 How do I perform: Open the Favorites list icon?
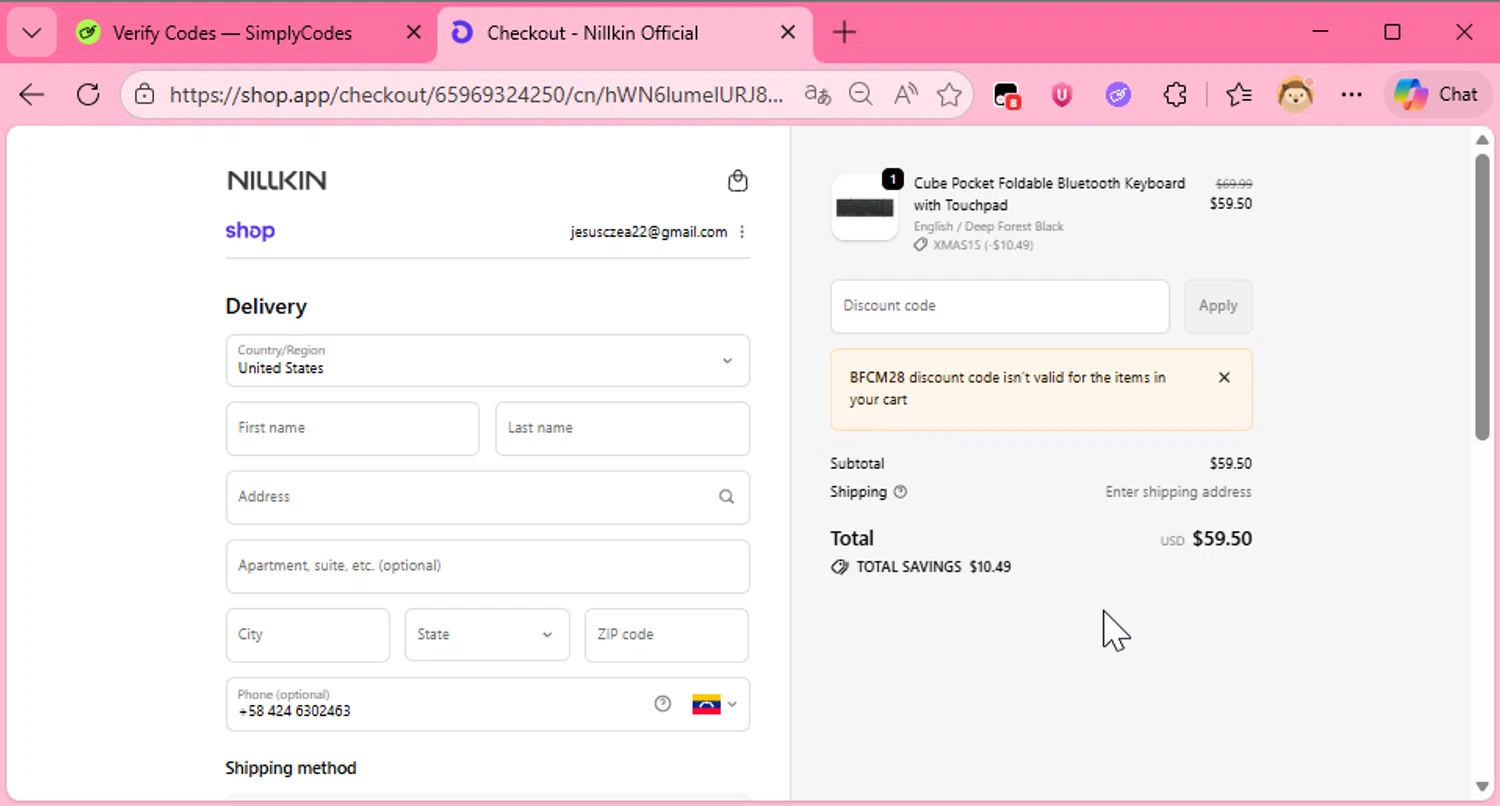(1239, 95)
